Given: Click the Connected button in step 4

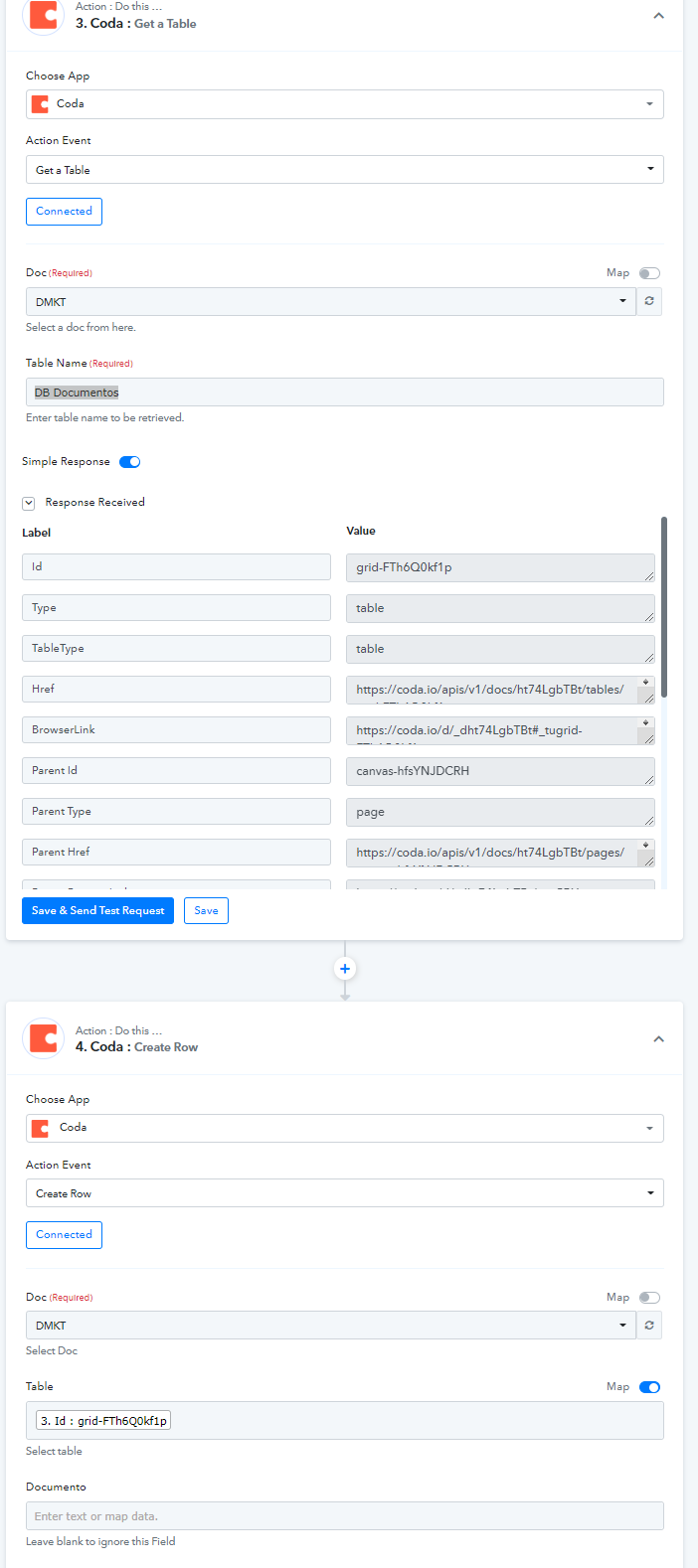Looking at the screenshot, I should coord(64,1235).
